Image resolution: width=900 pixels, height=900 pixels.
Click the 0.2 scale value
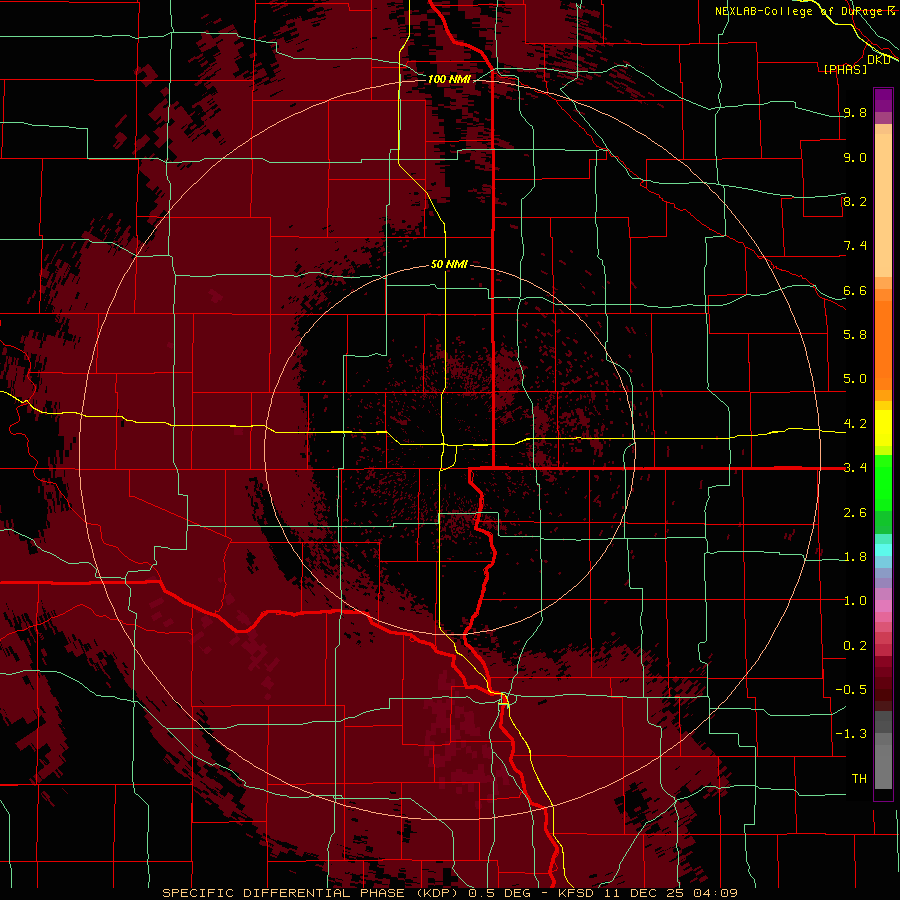(x=855, y=646)
